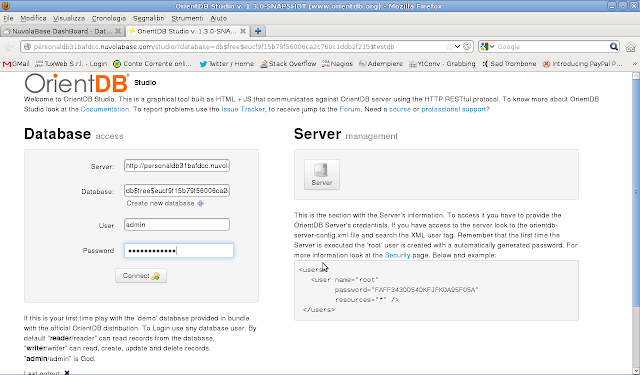Open the URL history dropdown arrow

pyautogui.click(x=458, y=47)
